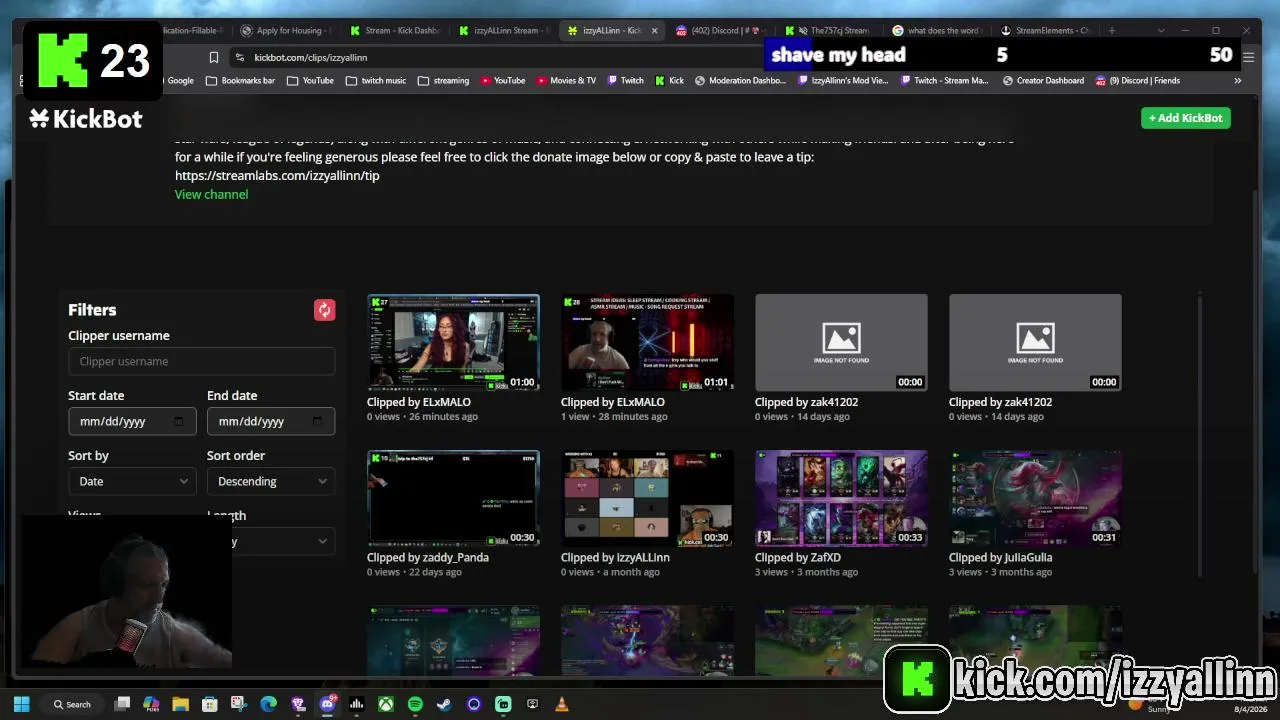Switch to the Stream - Kick Dashboard tab
The width and height of the screenshot is (1280, 720).
pos(395,30)
